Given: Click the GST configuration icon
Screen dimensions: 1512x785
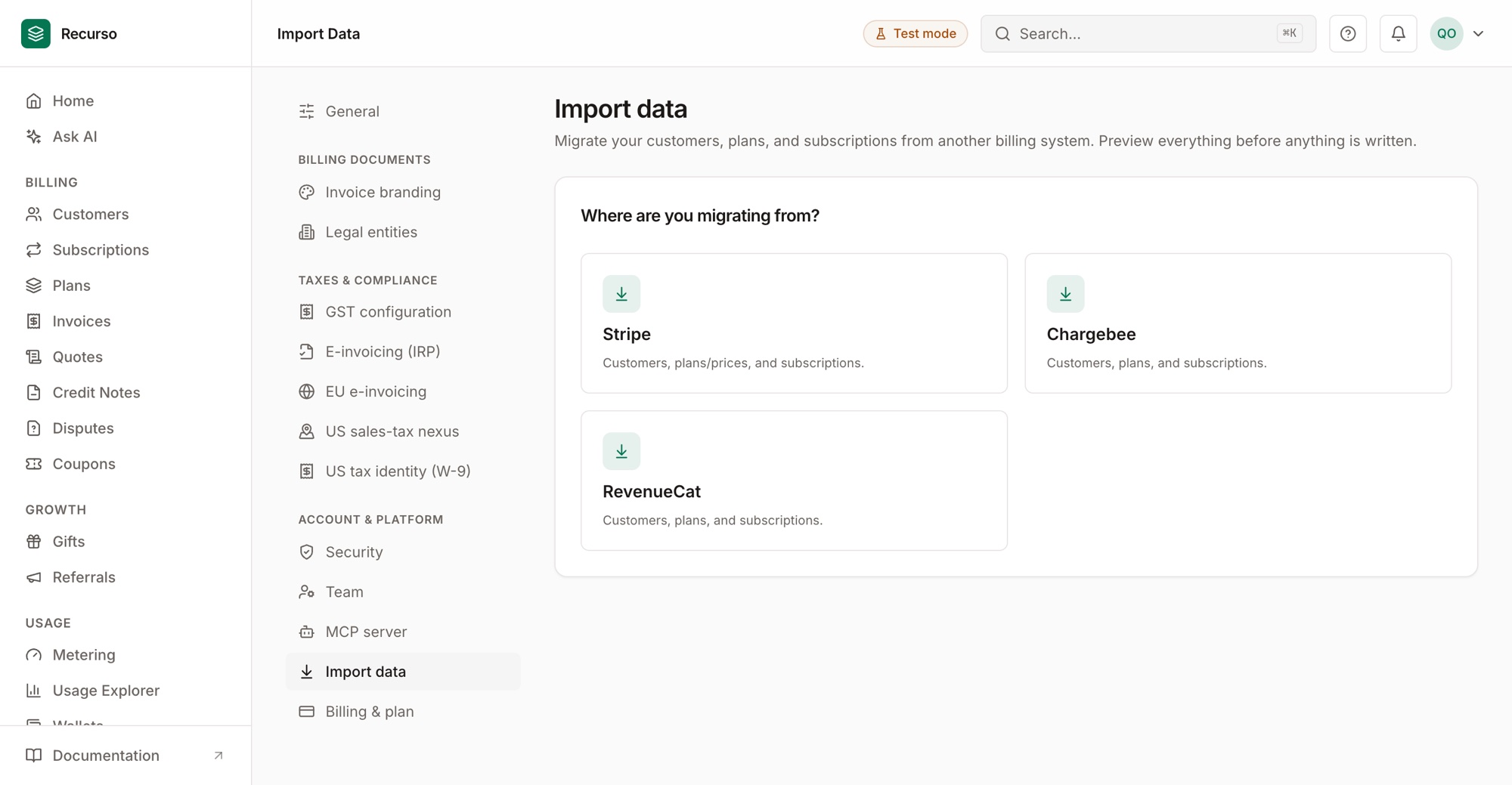Looking at the screenshot, I should tap(306, 311).
